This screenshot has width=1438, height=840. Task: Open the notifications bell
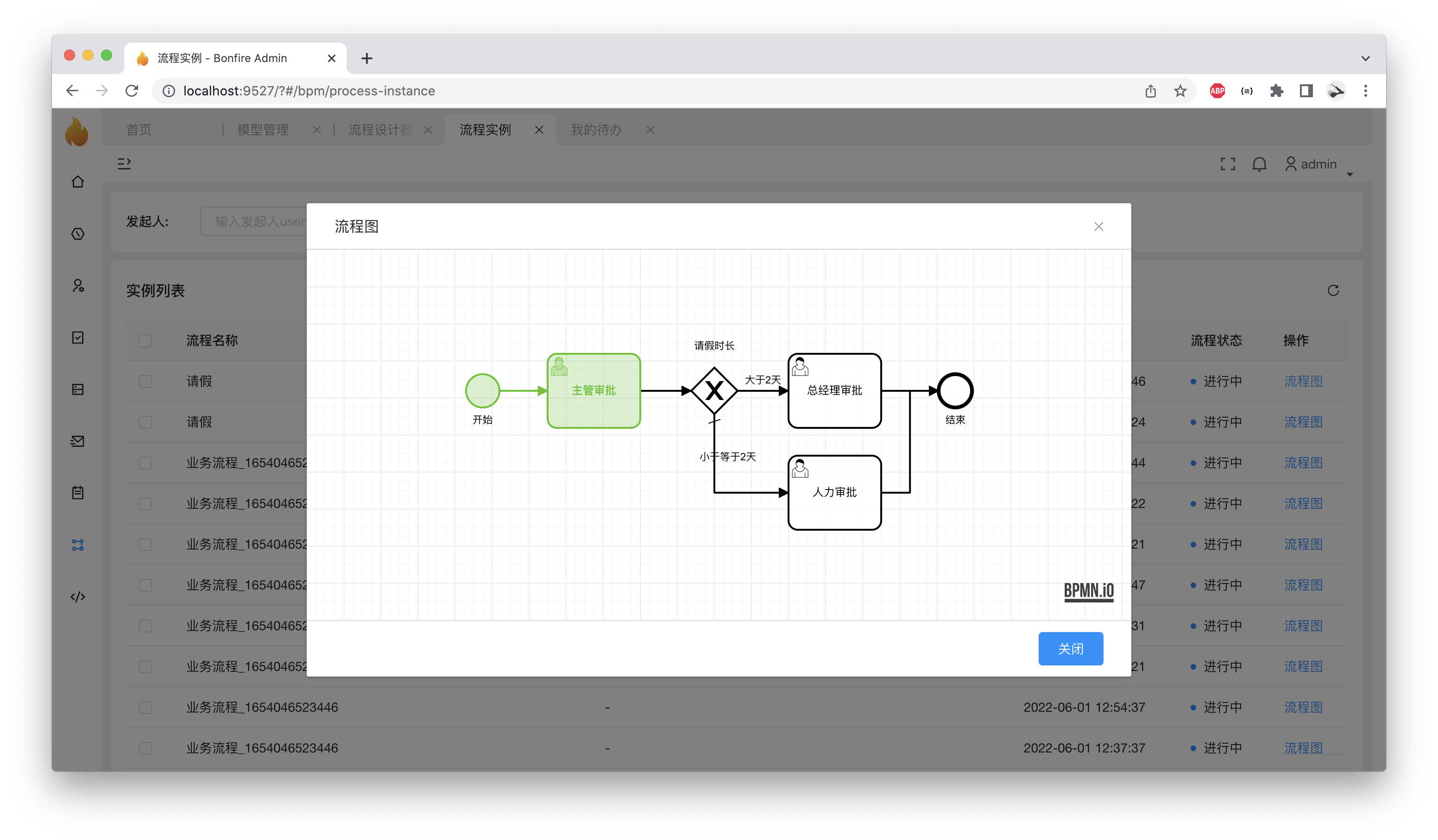(x=1259, y=164)
